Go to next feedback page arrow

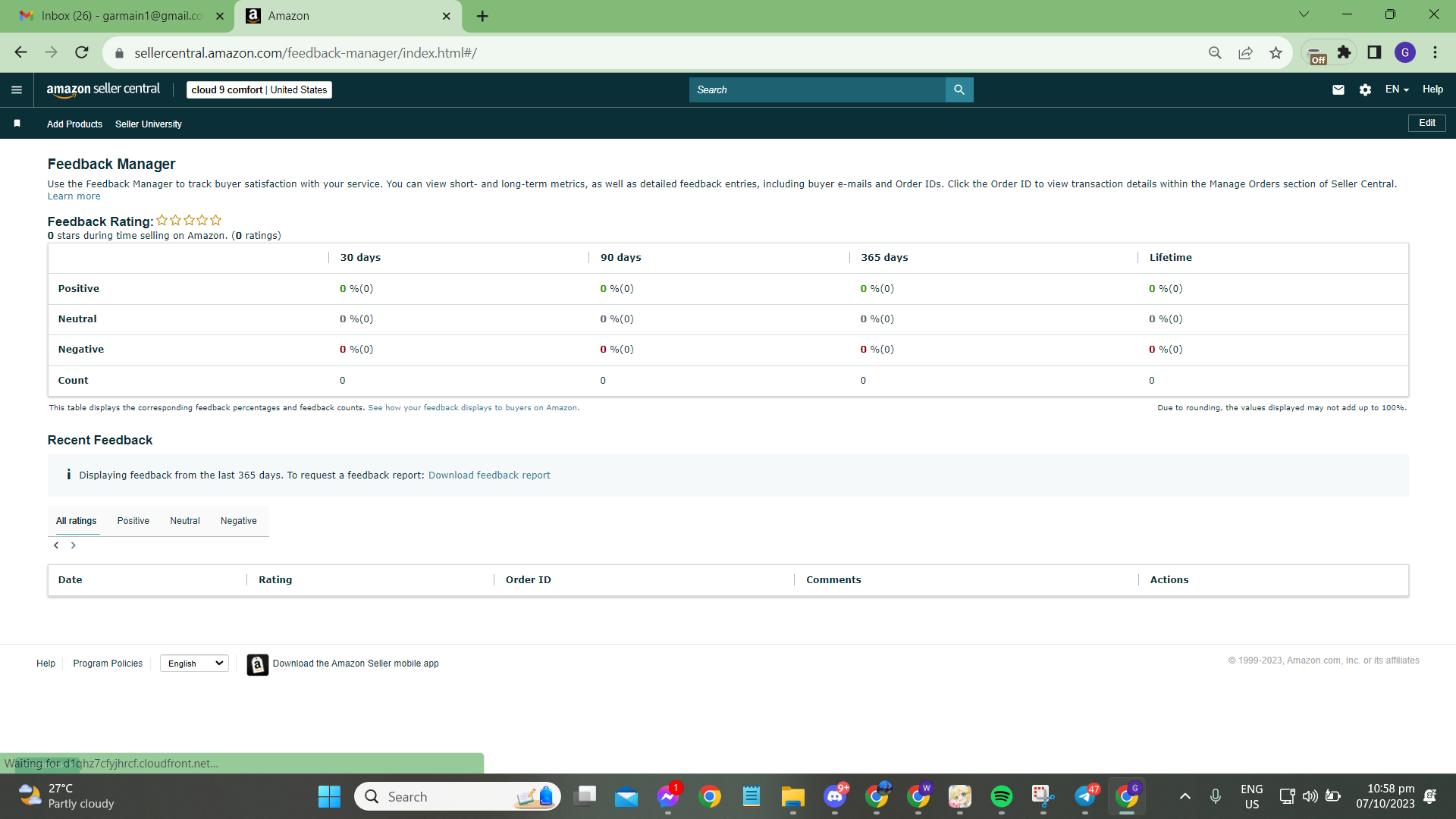pyautogui.click(x=73, y=545)
